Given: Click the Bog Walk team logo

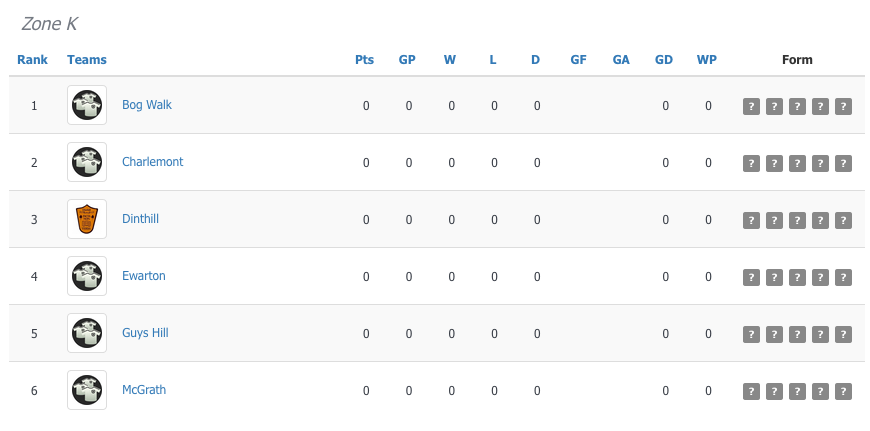Looking at the screenshot, I should tap(87, 105).
